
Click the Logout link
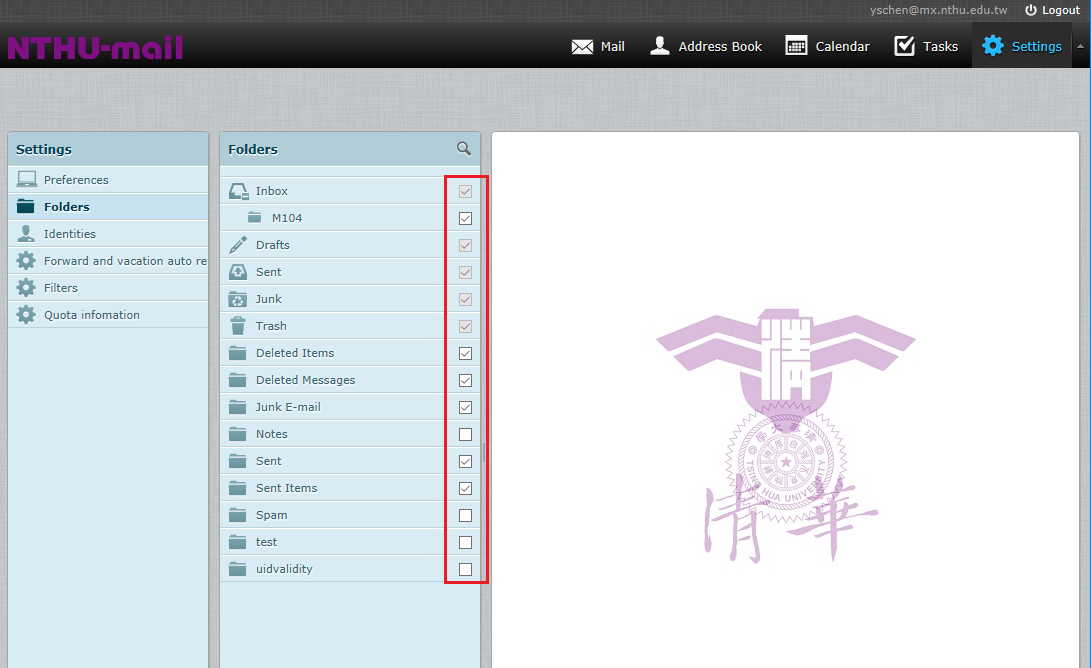1052,10
